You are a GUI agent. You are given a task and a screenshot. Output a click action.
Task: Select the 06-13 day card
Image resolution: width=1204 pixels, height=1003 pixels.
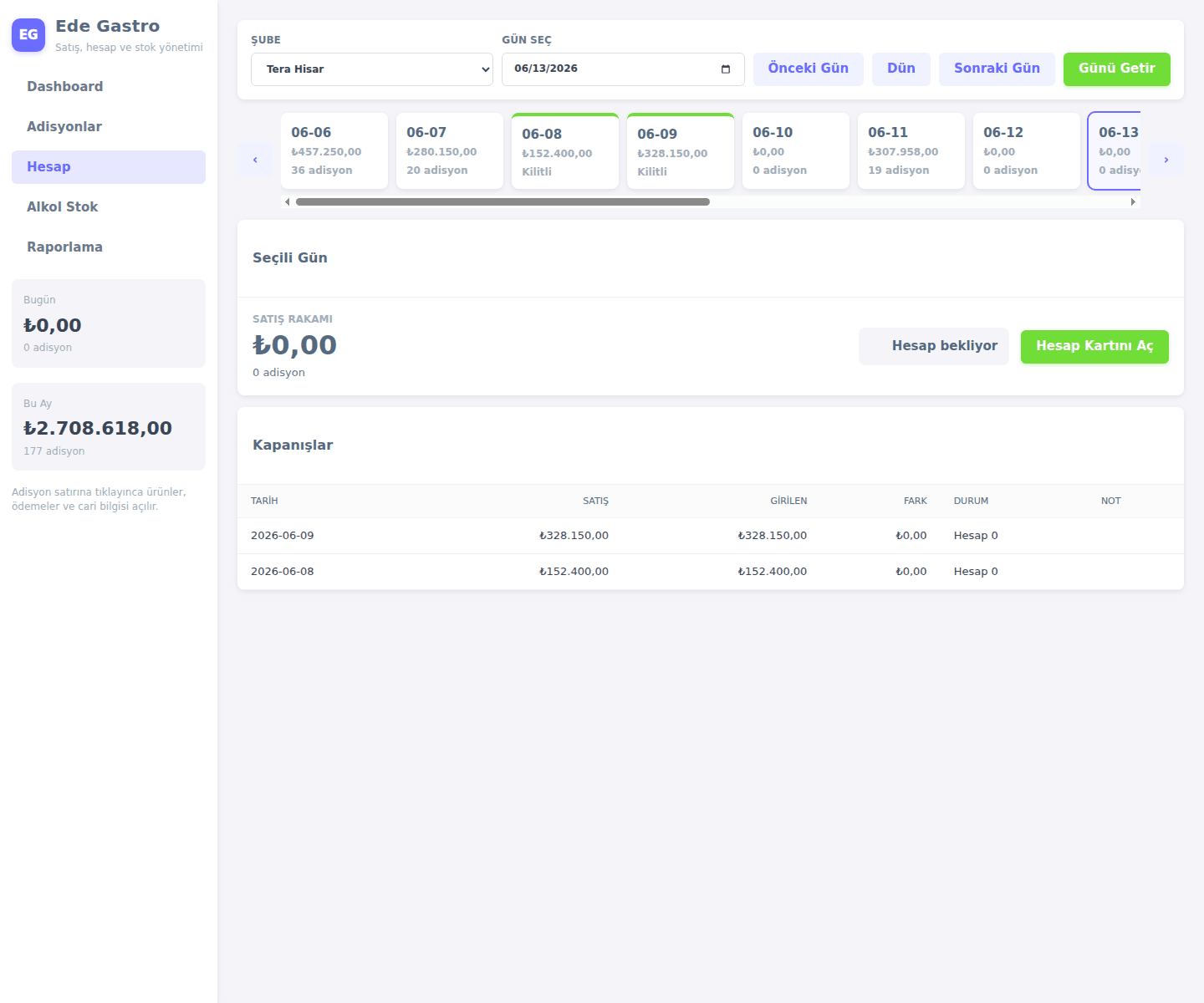tap(1115, 151)
